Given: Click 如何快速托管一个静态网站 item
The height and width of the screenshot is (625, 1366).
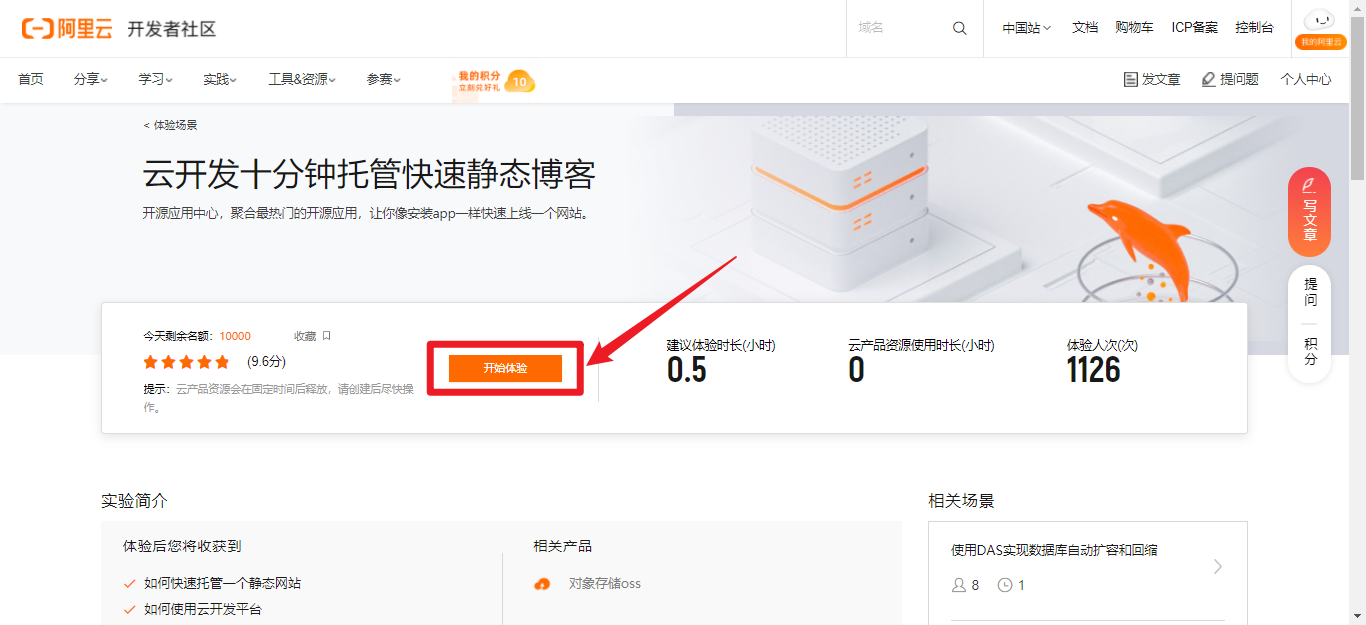Looking at the screenshot, I should (222, 583).
